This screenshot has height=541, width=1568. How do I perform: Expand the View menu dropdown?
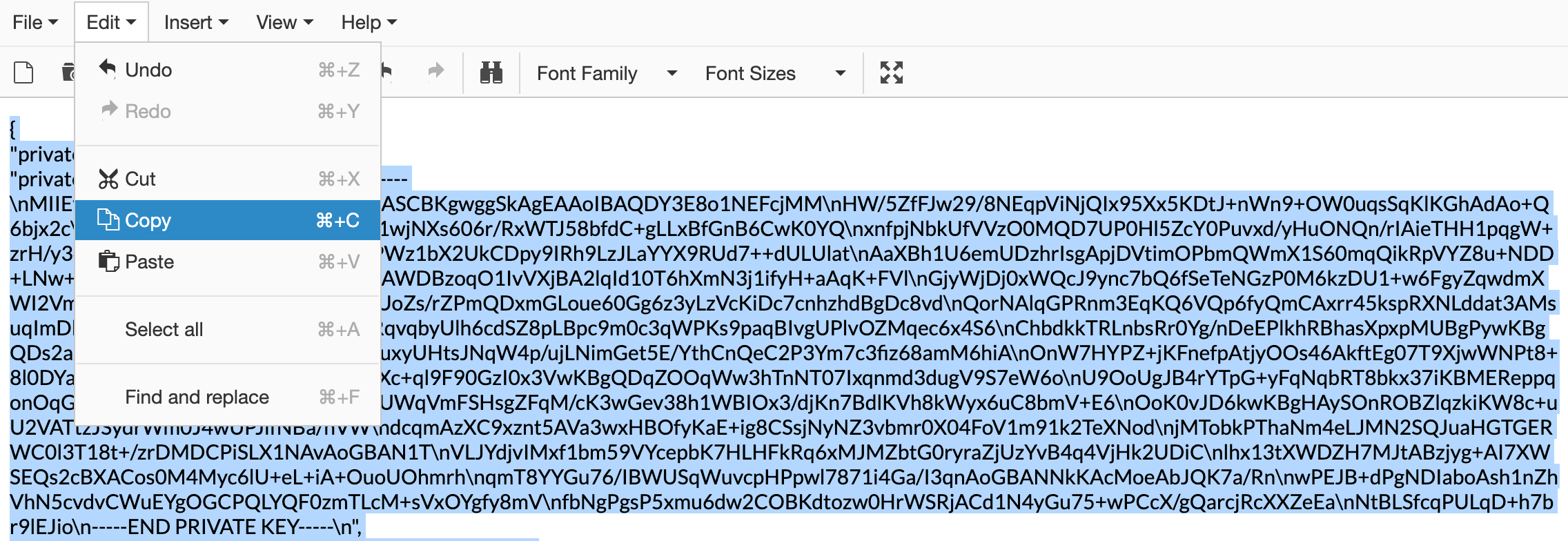(283, 21)
